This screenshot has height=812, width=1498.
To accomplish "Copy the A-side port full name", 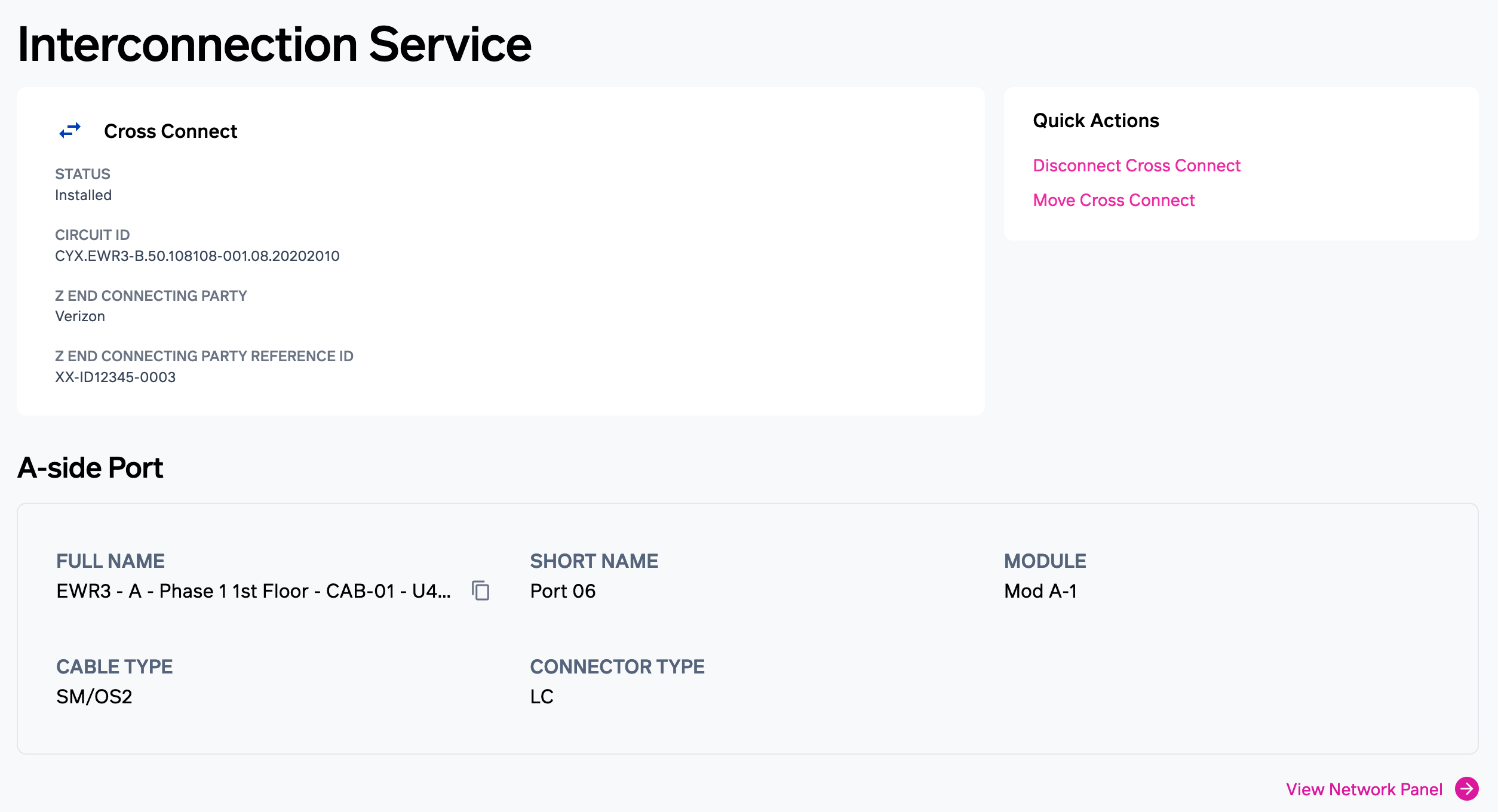I will tap(481, 590).
